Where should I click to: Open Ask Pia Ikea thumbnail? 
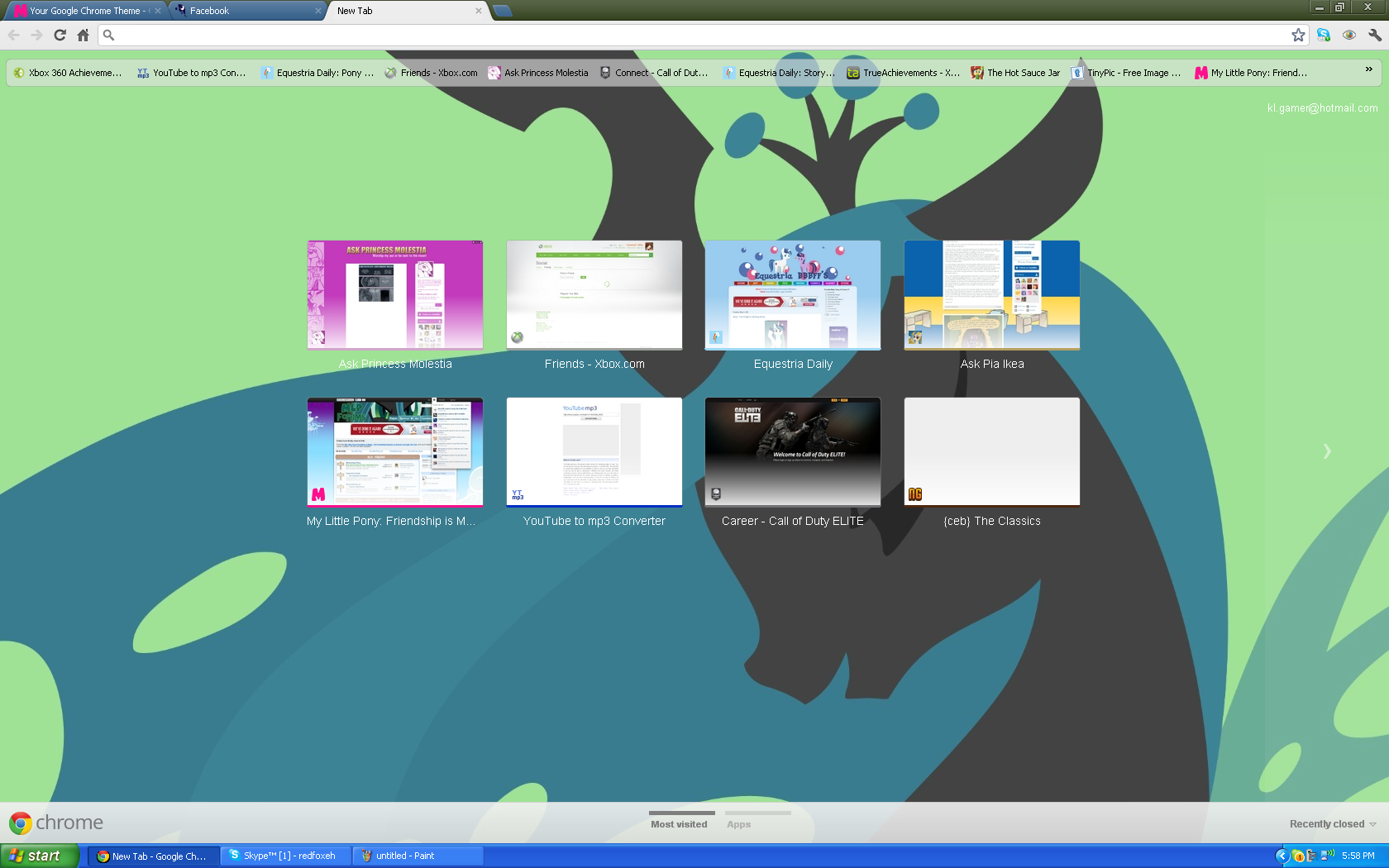(992, 295)
